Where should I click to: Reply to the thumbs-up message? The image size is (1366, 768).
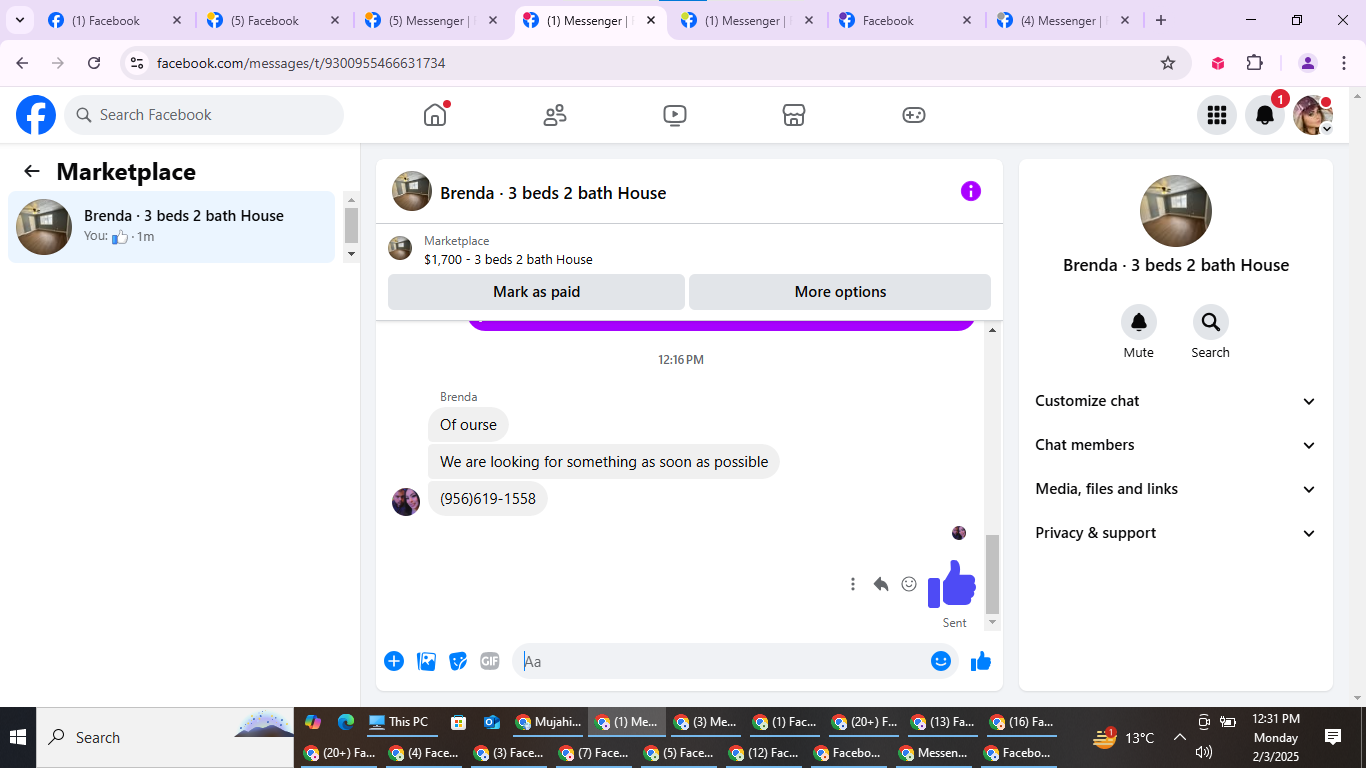881,584
